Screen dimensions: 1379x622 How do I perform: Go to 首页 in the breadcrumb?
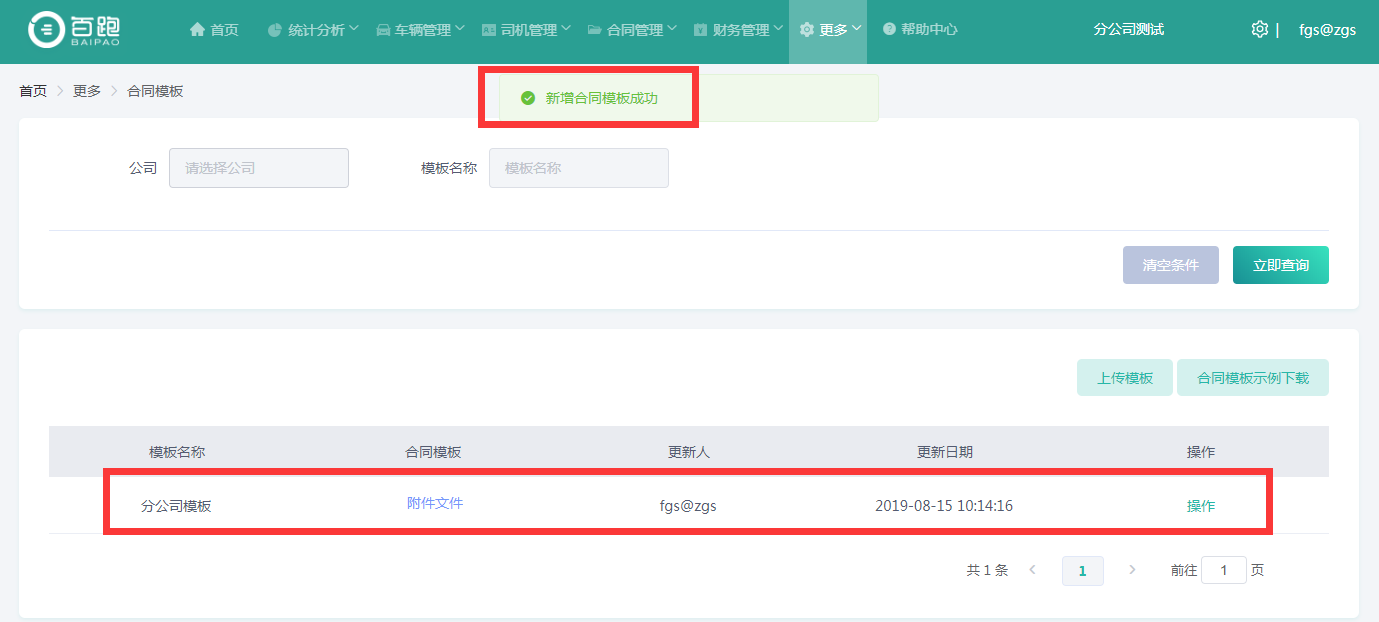(x=33, y=91)
